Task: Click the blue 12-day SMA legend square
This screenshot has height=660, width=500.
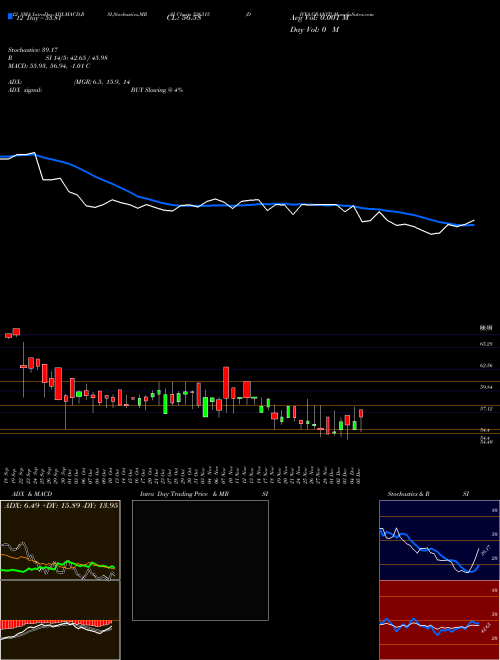Action: pos(10,17)
